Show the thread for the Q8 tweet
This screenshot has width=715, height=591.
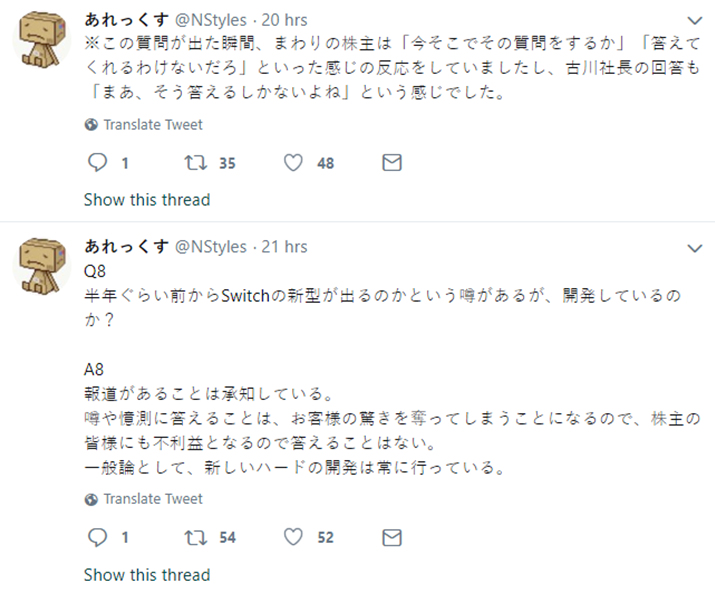pos(147,574)
